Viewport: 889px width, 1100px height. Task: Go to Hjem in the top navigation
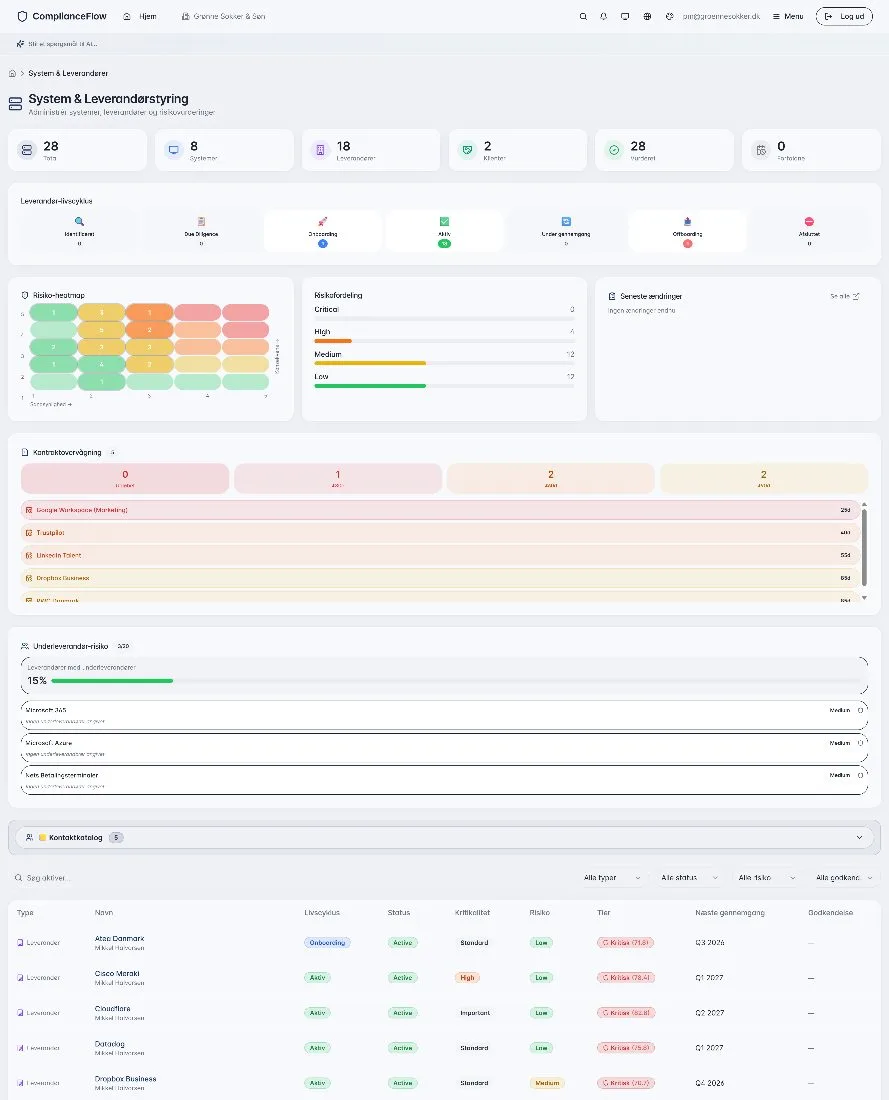pyautogui.click(x=140, y=16)
